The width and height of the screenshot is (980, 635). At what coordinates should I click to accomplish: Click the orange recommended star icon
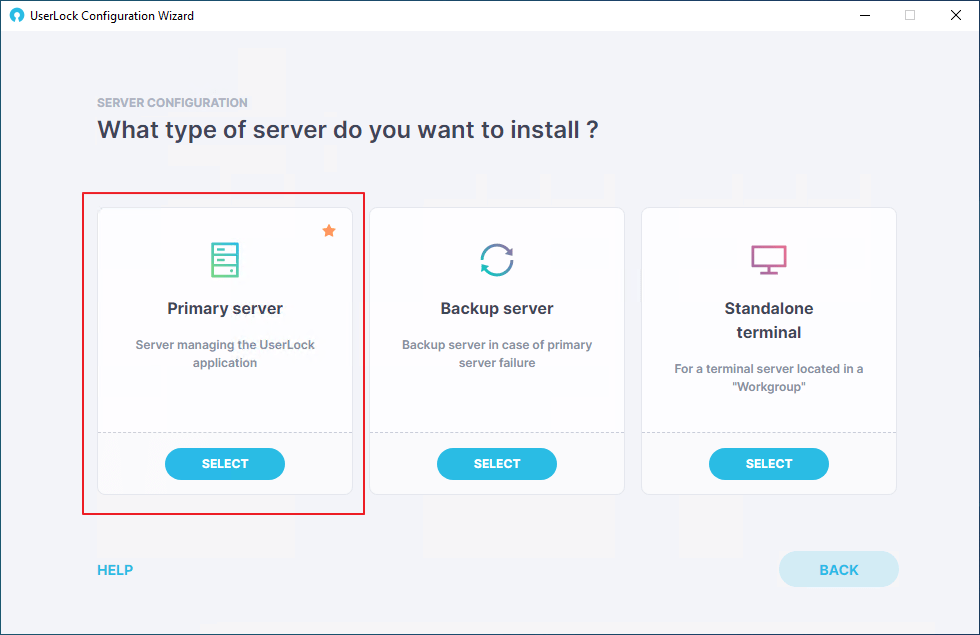[329, 231]
